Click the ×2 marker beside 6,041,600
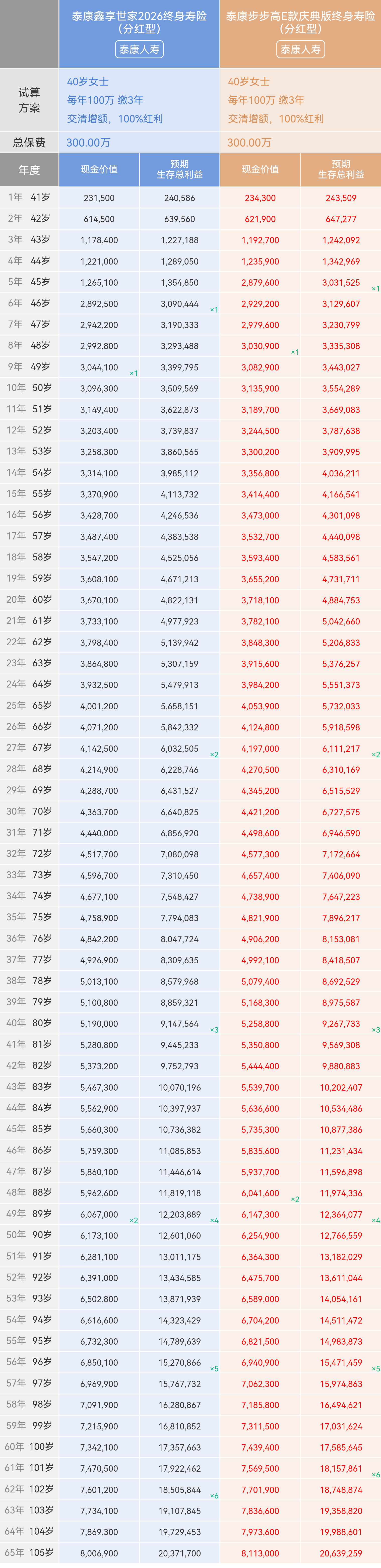 [295, 1199]
